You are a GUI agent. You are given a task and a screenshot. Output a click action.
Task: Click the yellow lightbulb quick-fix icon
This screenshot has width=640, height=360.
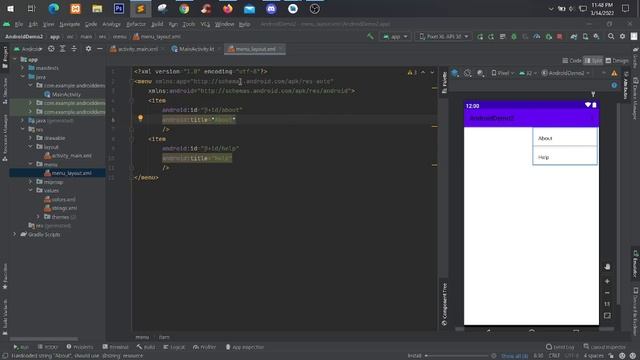pyautogui.click(x=140, y=118)
